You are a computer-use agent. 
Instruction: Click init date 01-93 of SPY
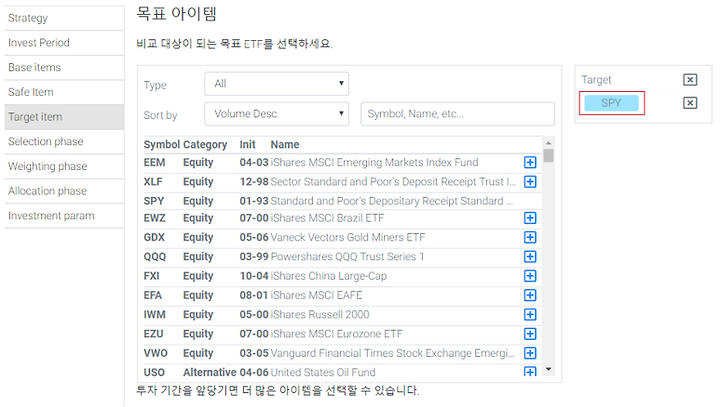coord(253,201)
